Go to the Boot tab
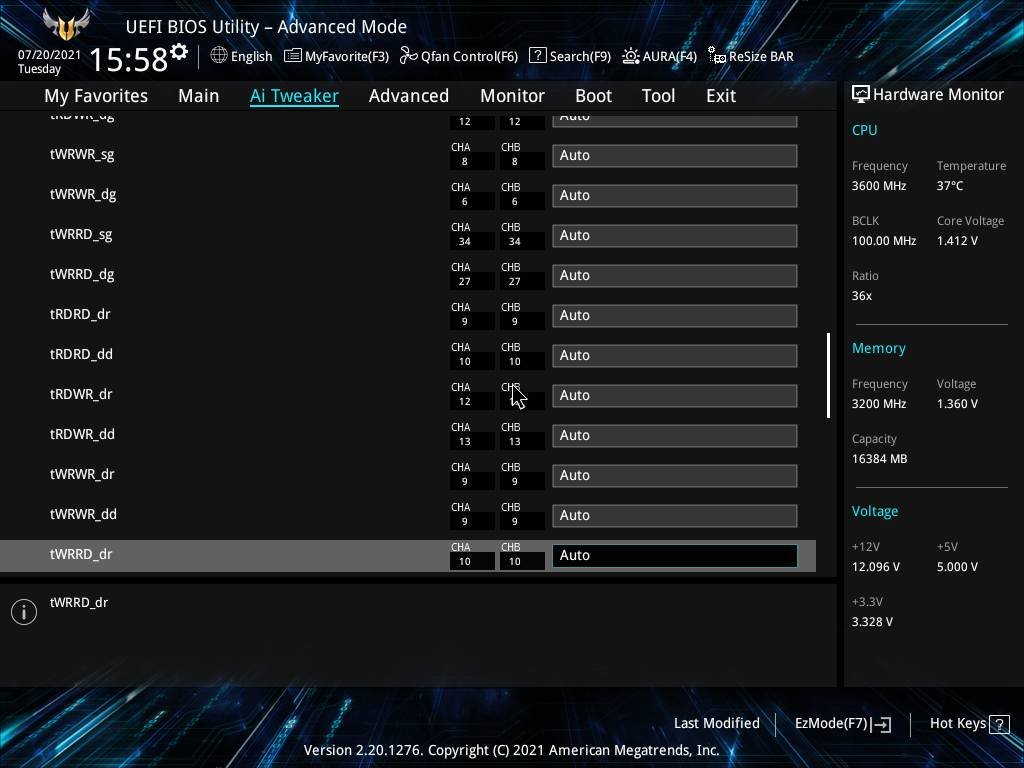This screenshot has width=1024, height=768. point(593,96)
